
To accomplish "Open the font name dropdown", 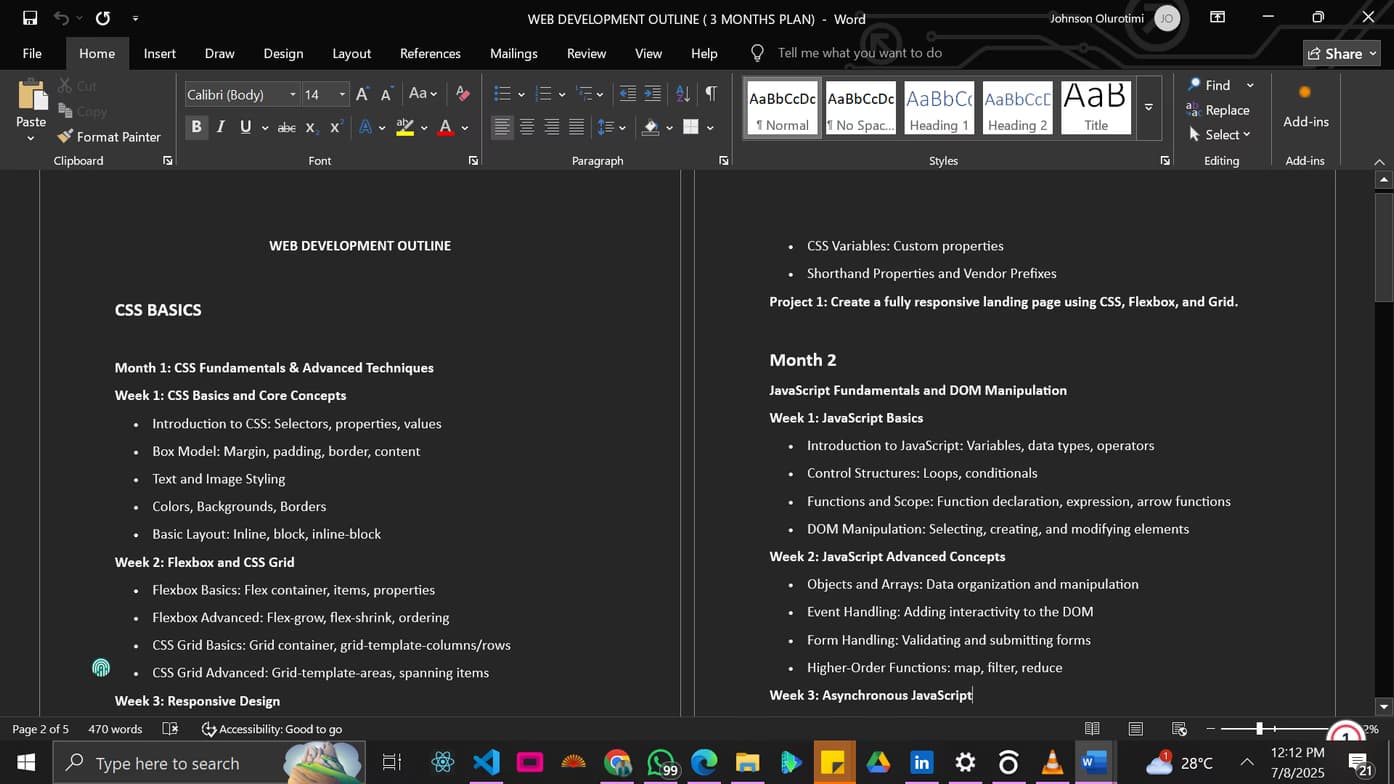I will tap(295, 94).
